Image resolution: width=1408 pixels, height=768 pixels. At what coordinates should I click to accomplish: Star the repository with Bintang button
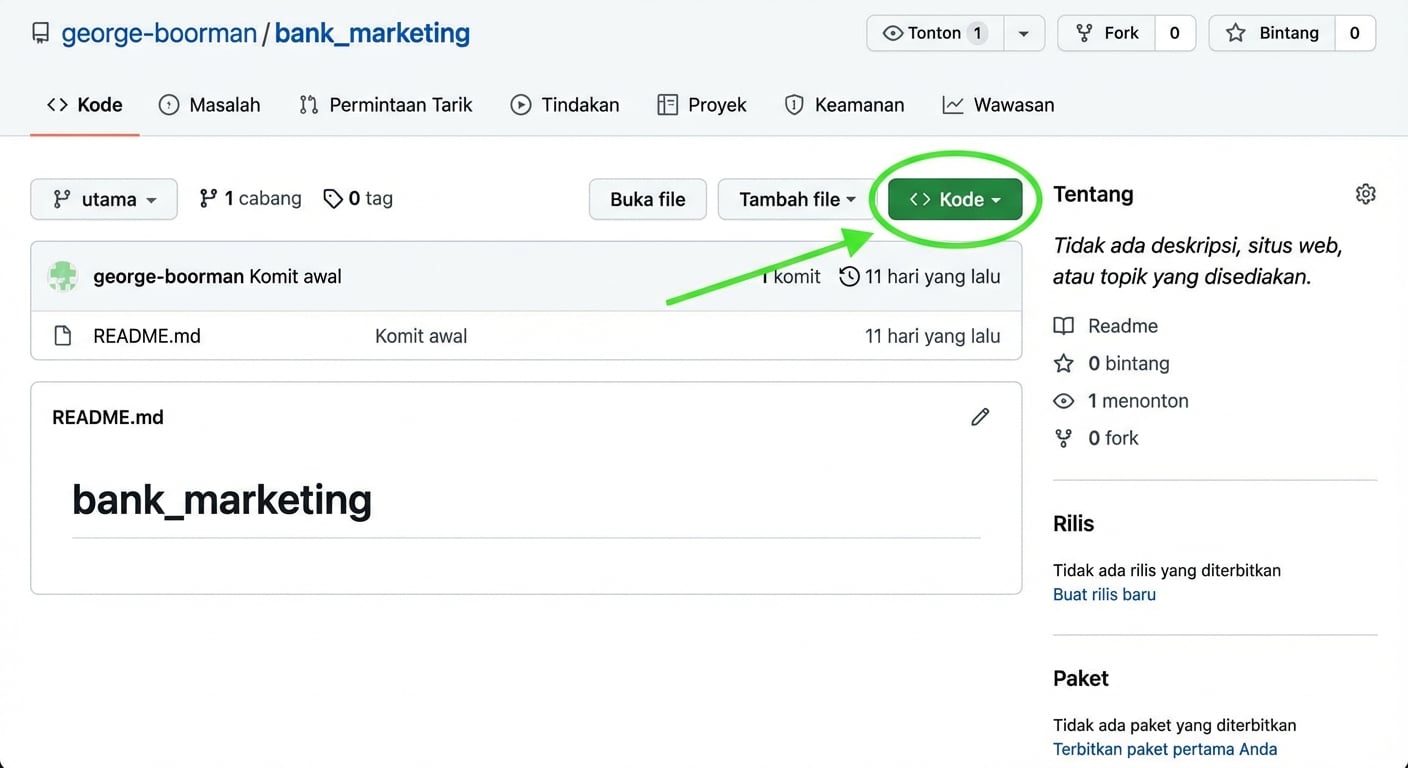point(1273,33)
